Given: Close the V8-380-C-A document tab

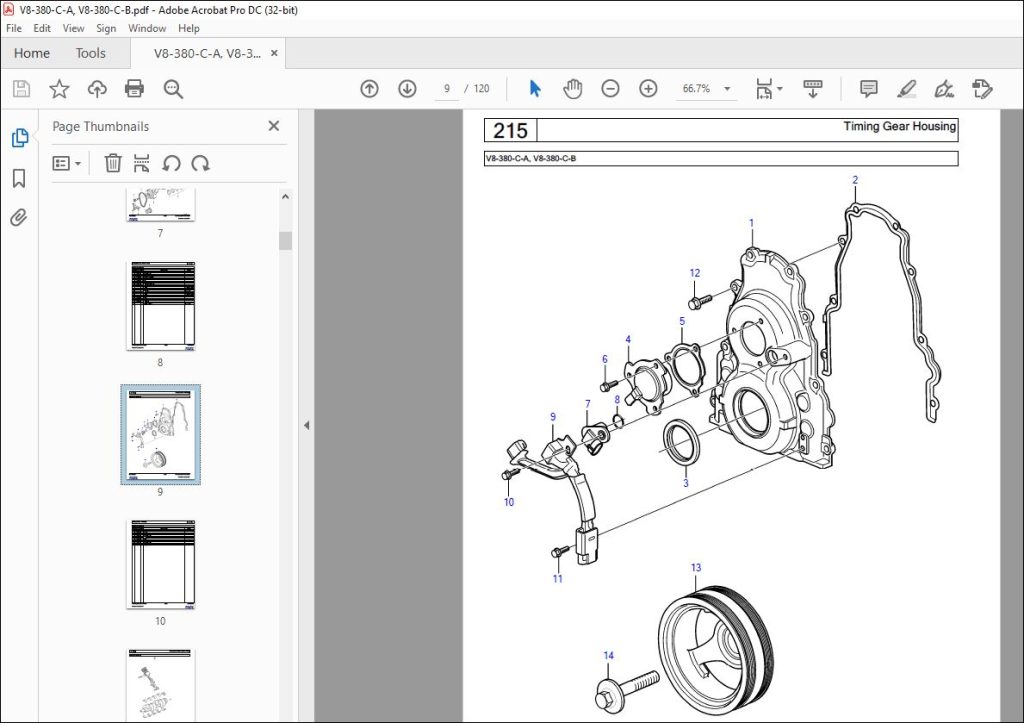Looking at the screenshot, I should pos(274,54).
